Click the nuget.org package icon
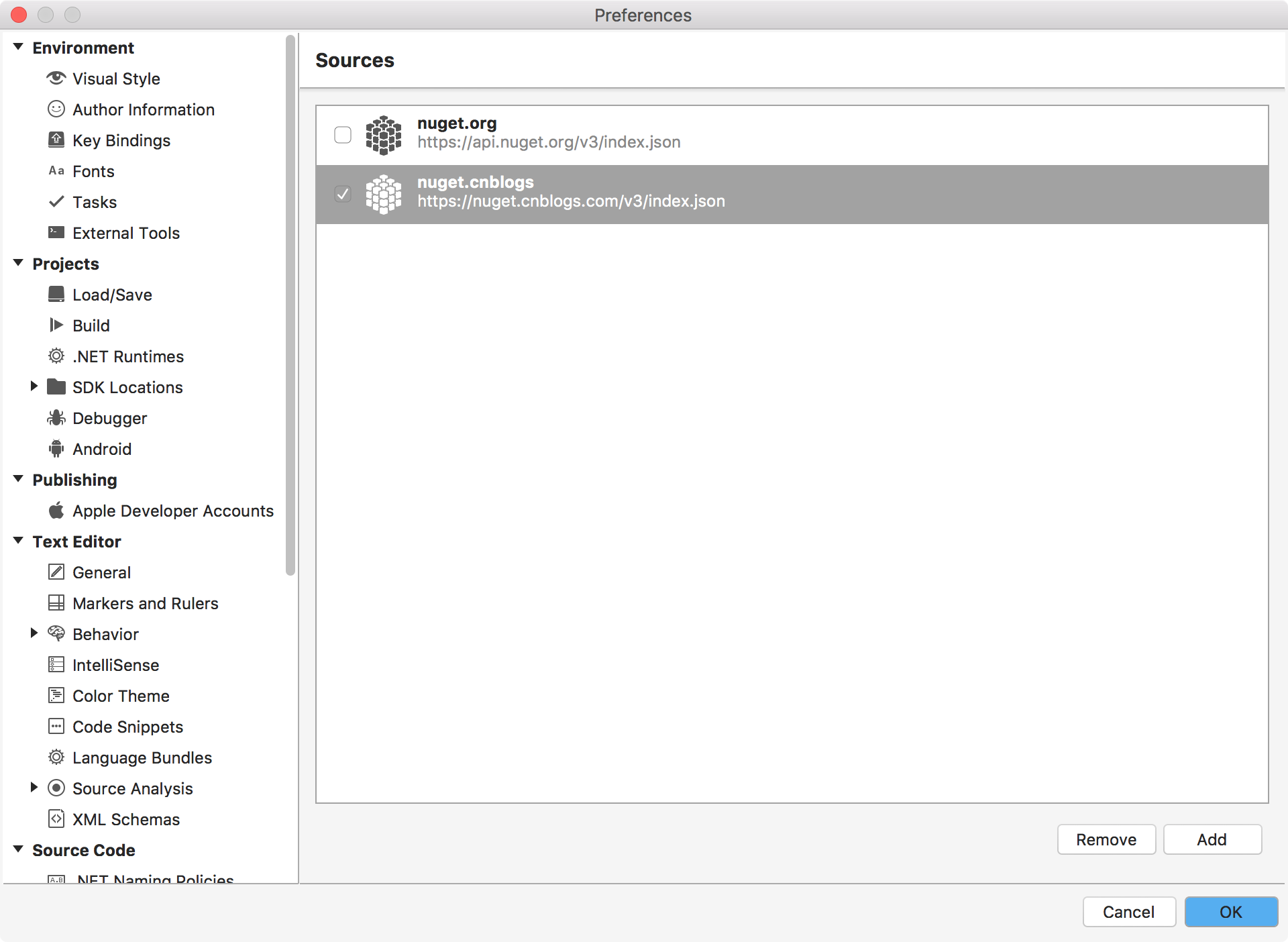This screenshot has height=942, width=1288. pyautogui.click(x=384, y=135)
